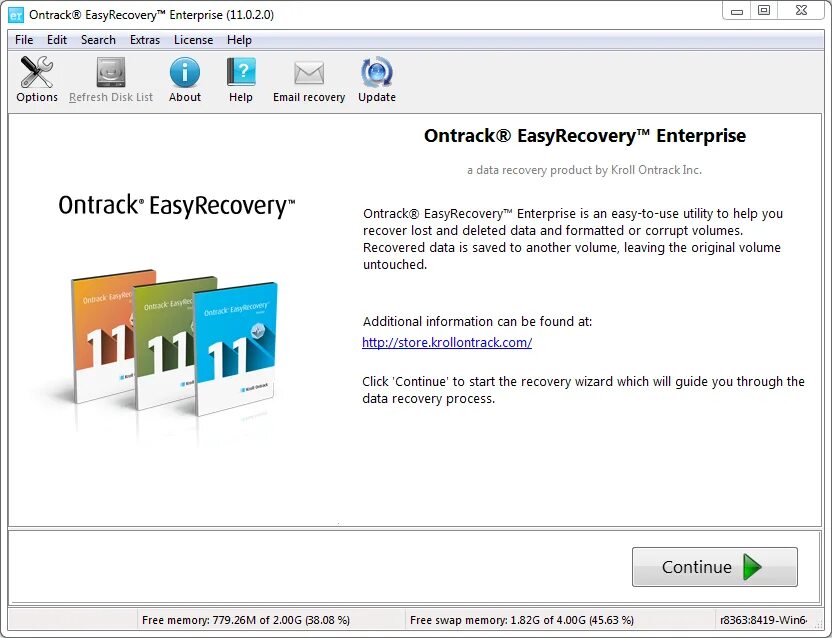
Task: Click the Continue button
Action: click(714, 567)
